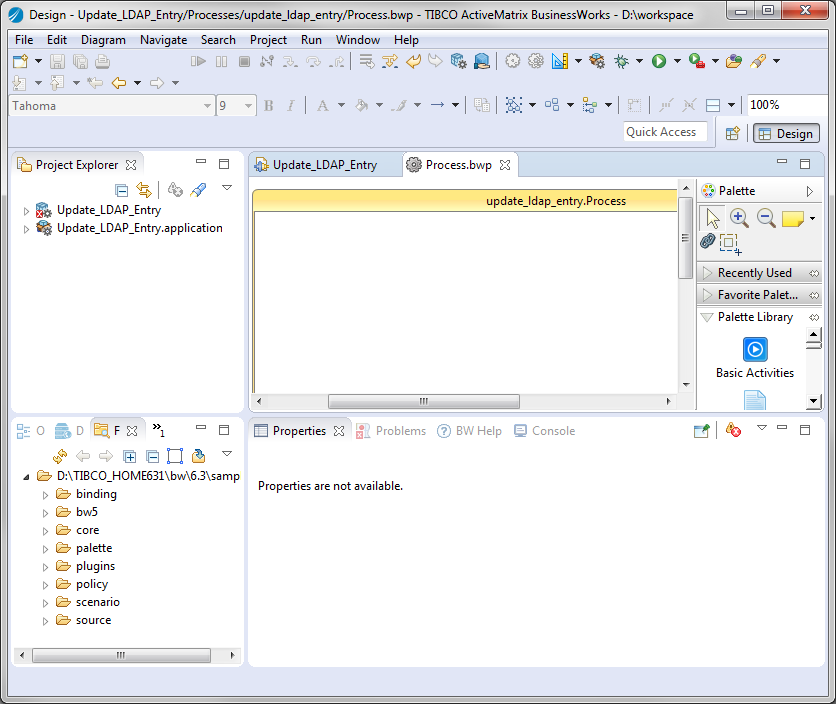Open the font color dropdown arrow
This screenshot has height=704, width=836.
(x=341, y=105)
